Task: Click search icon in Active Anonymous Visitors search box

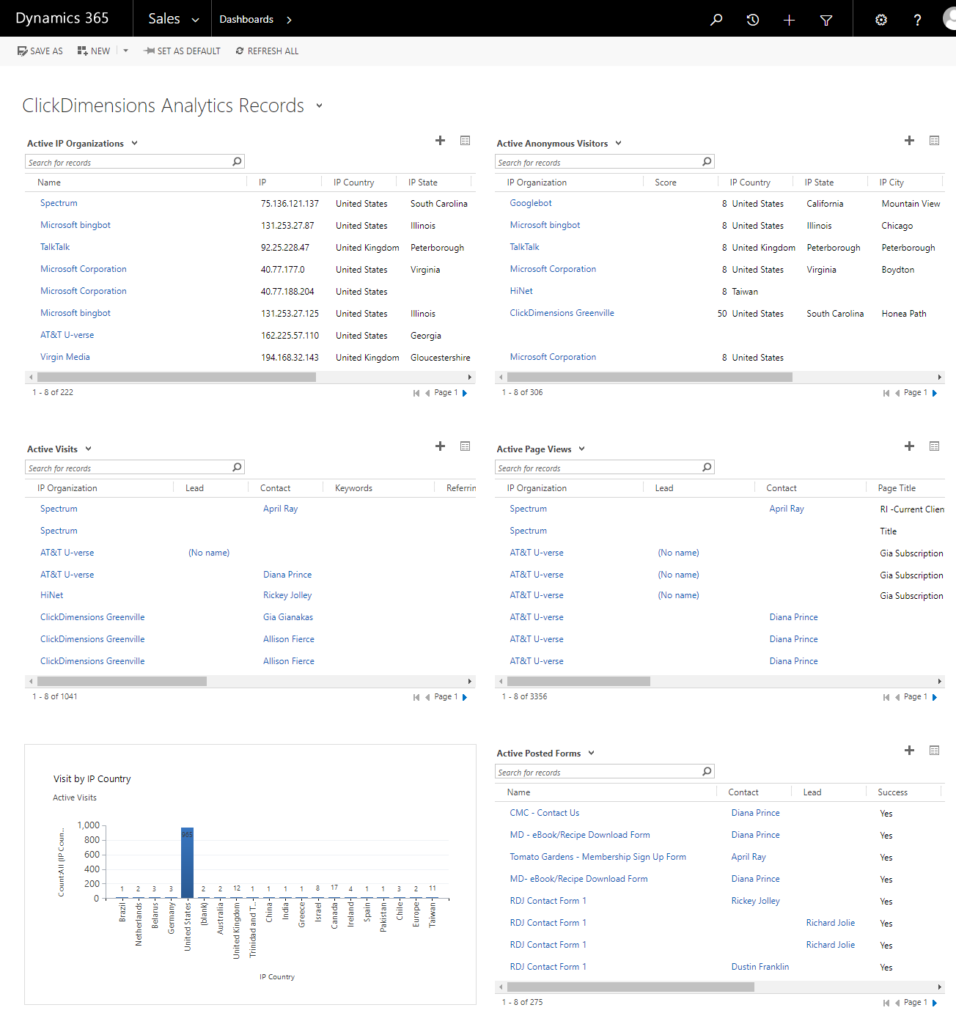Action: click(x=707, y=161)
